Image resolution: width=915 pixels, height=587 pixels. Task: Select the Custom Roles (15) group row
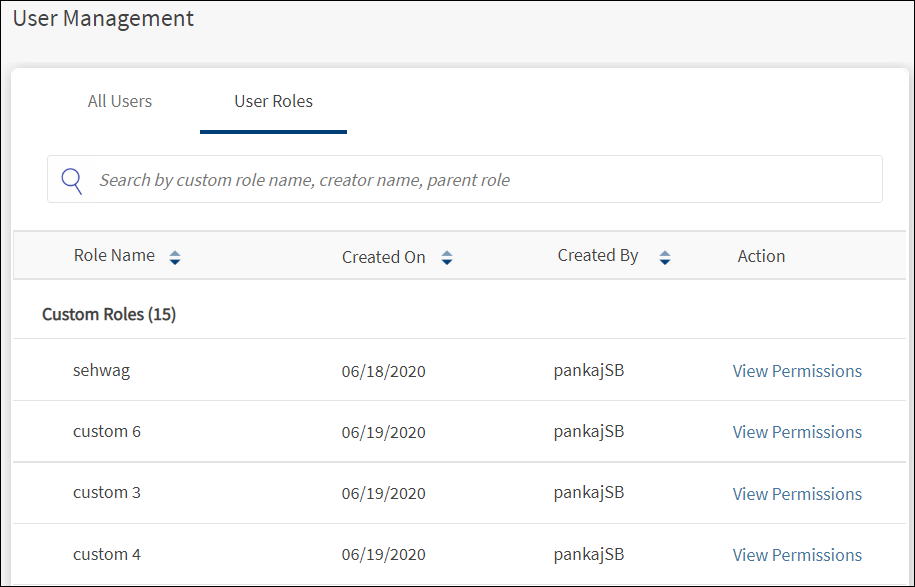tap(109, 315)
